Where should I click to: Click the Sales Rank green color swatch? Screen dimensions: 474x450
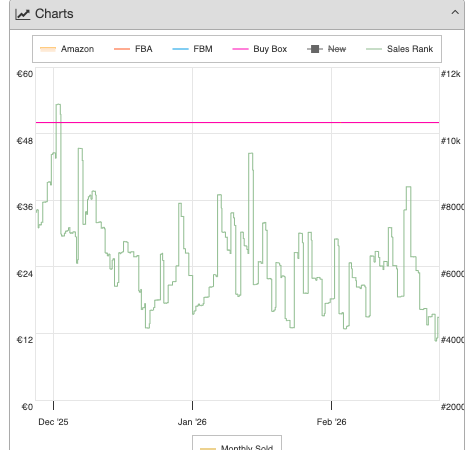[x=374, y=49]
